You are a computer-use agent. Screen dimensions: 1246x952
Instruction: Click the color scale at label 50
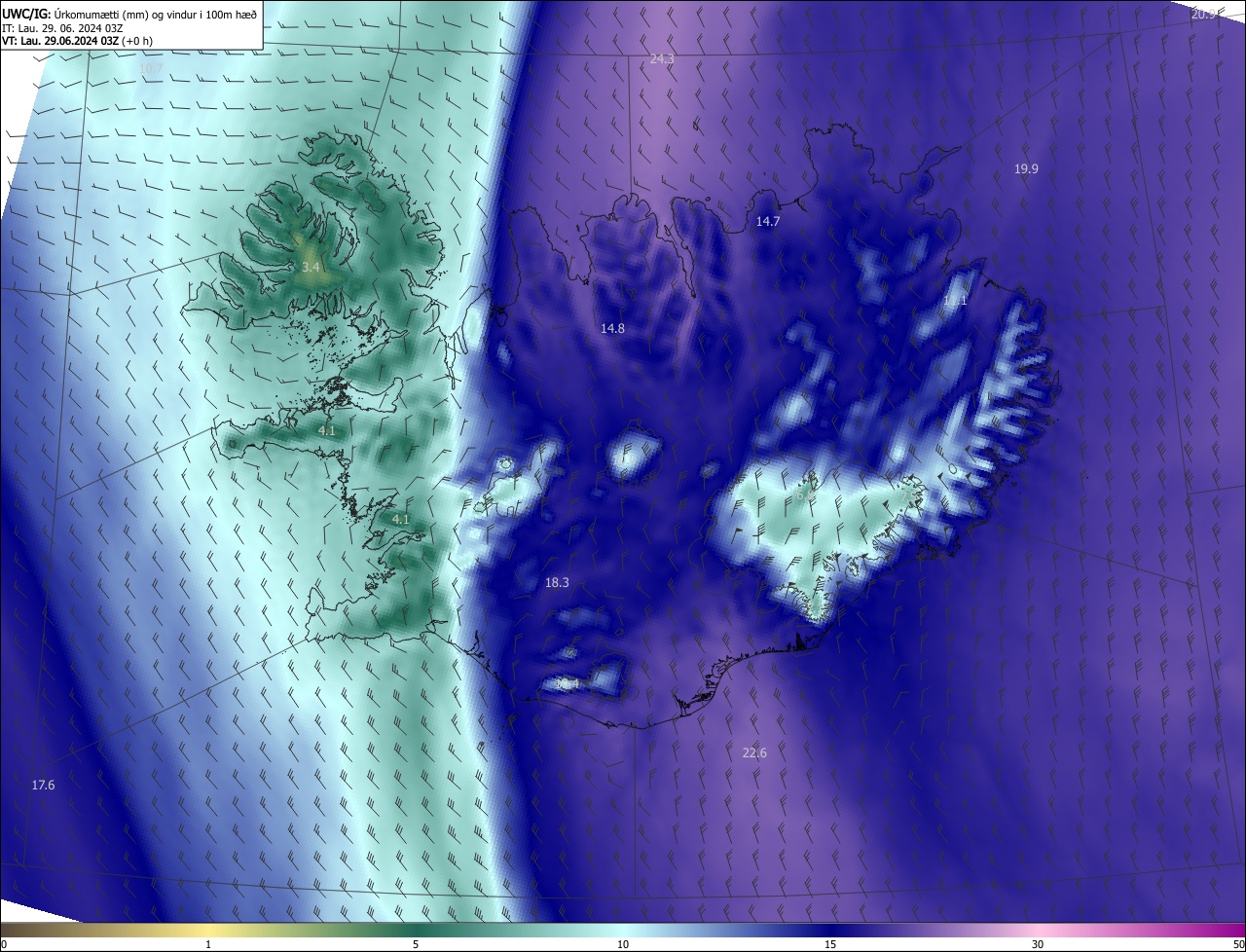point(1238,945)
